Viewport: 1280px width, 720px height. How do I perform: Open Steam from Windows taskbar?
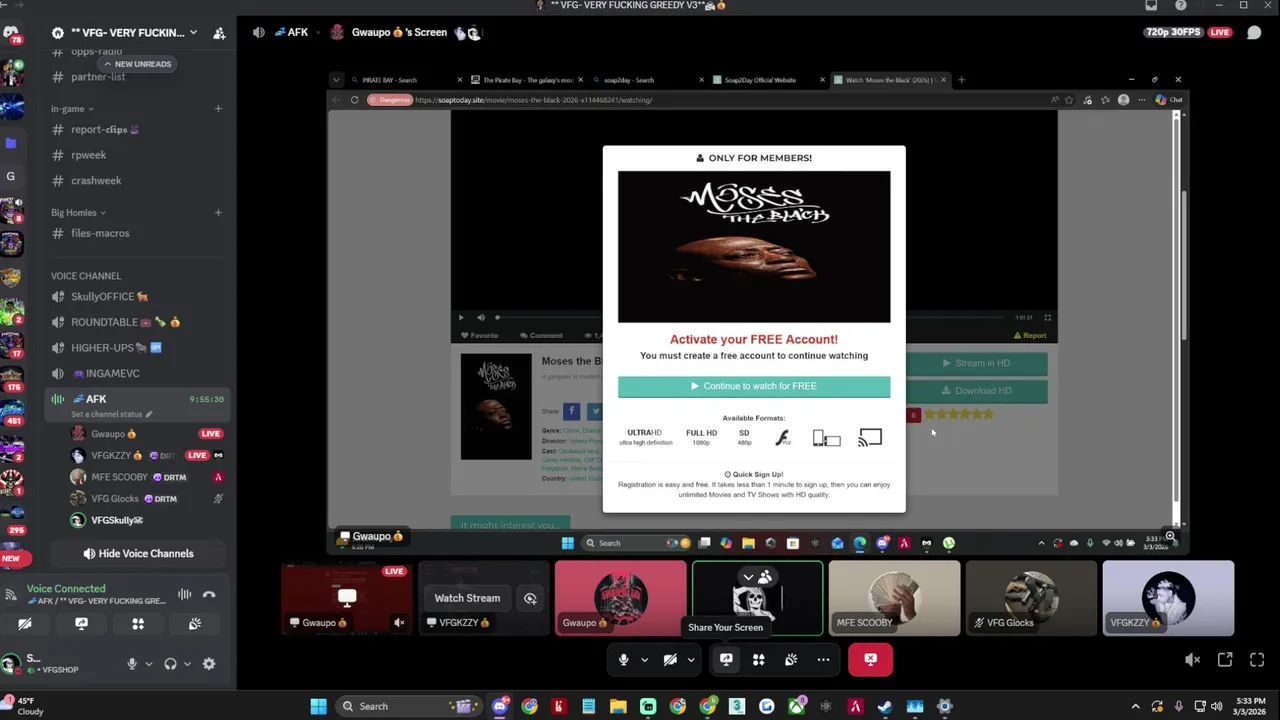click(885, 706)
